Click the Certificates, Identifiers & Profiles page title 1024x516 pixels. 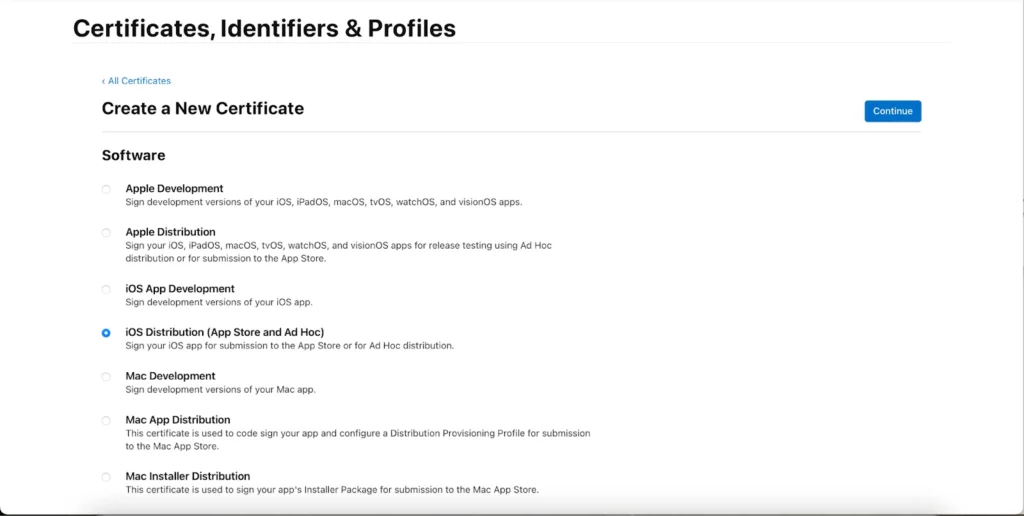pos(264,28)
